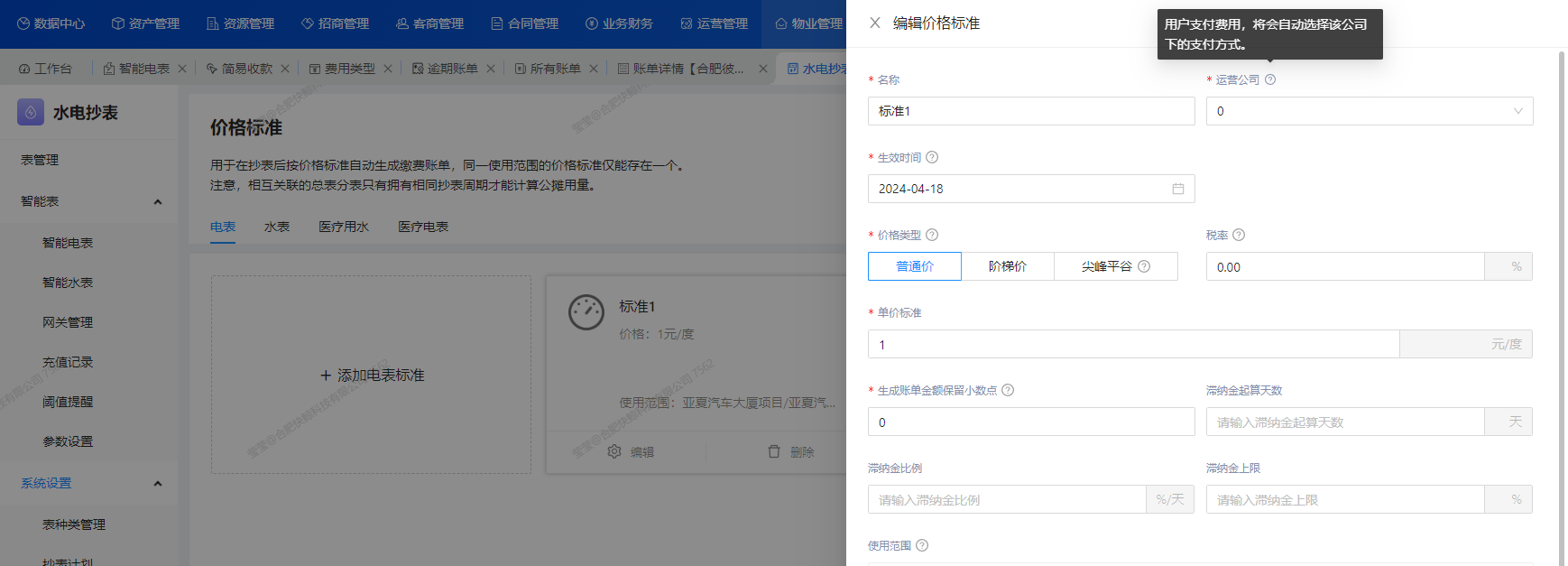
Task: Click 添加电表标准 card
Action: pos(372,375)
